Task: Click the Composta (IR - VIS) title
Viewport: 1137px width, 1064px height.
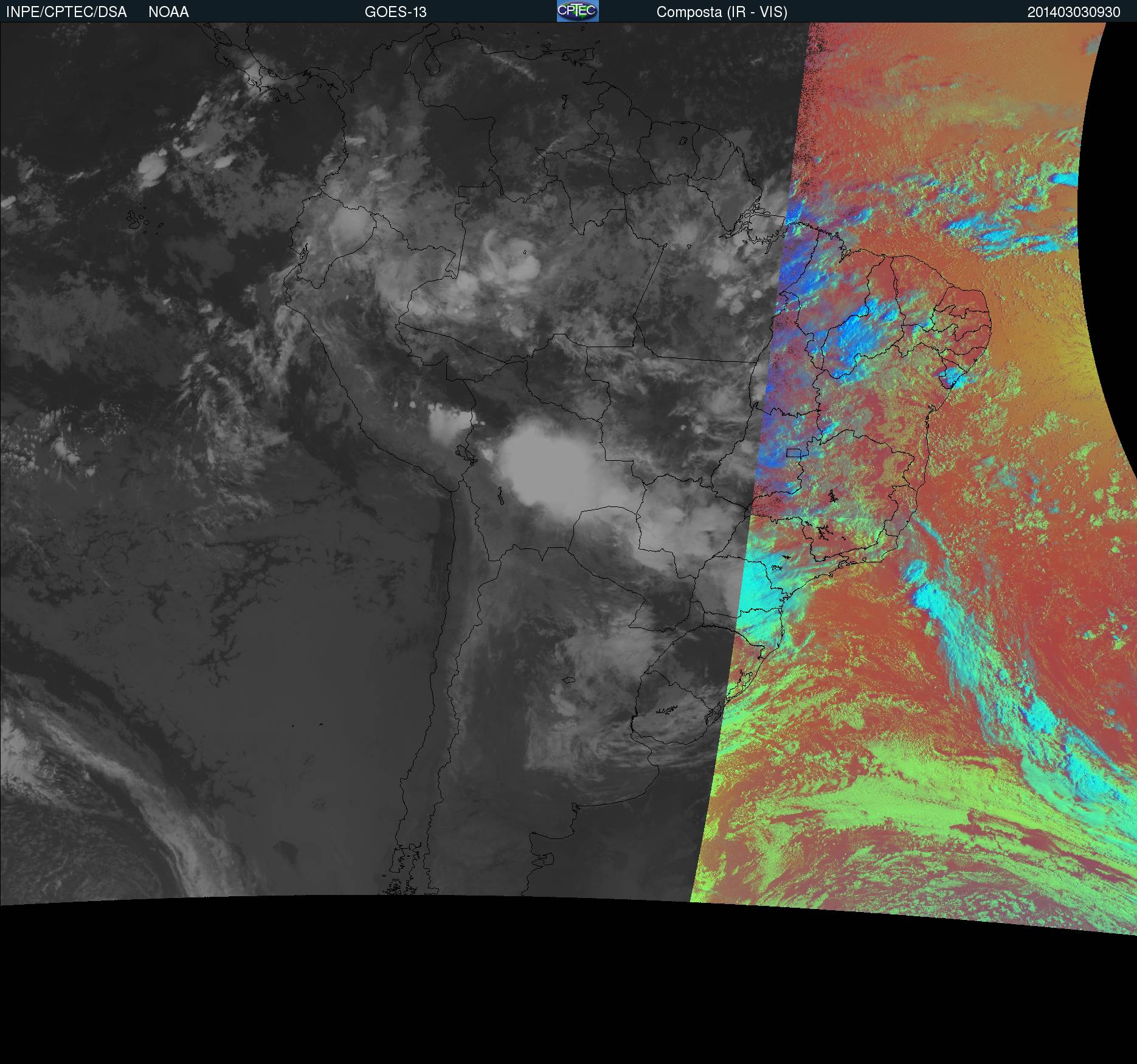Action: [x=722, y=12]
